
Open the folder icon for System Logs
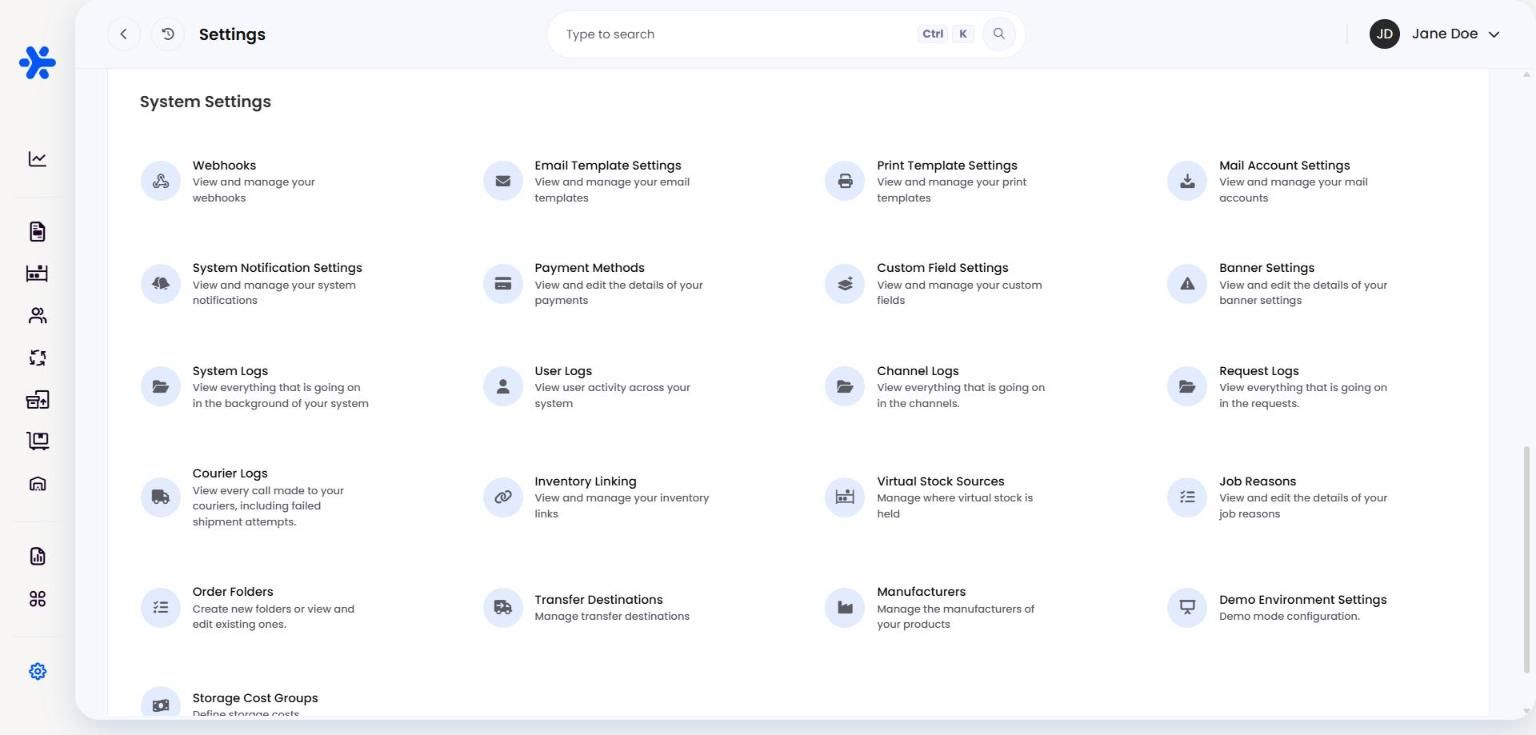point(160,387)
